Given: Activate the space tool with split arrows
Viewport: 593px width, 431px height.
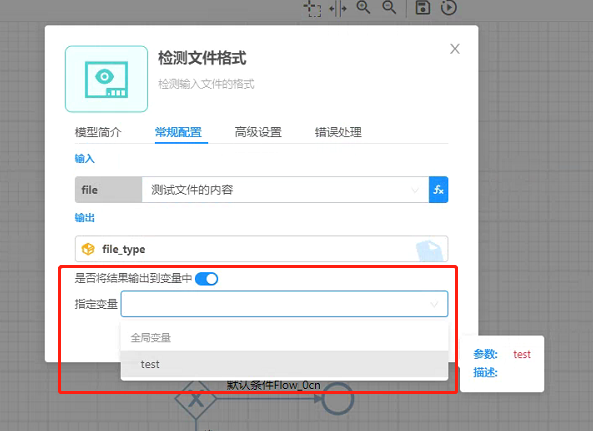Looking at the screenshot, I should [x=338, y=8].
